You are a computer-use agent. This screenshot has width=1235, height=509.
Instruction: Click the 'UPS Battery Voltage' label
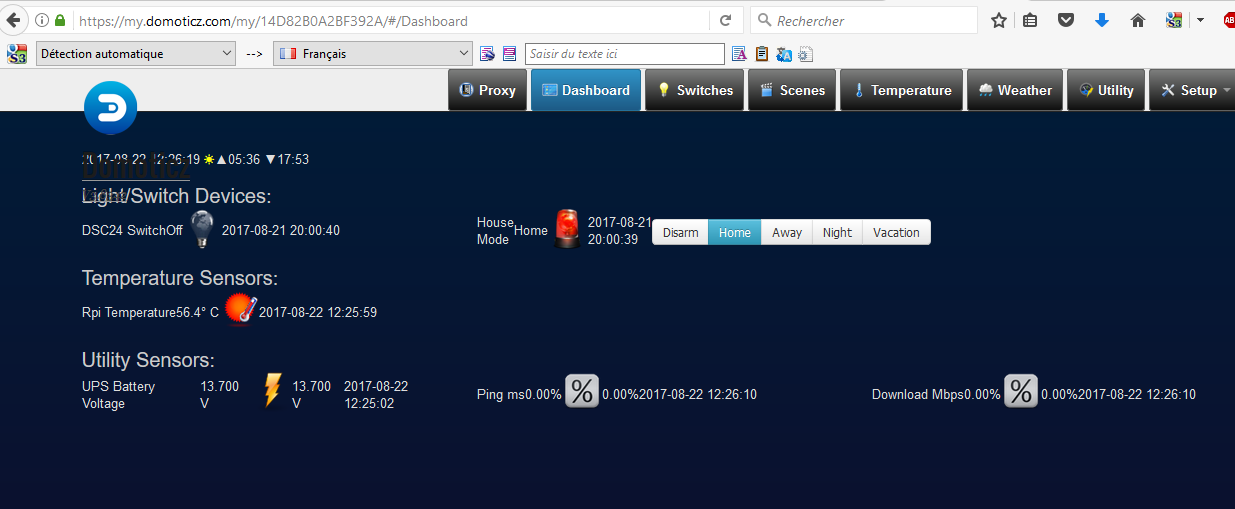(x=118, y=395)
